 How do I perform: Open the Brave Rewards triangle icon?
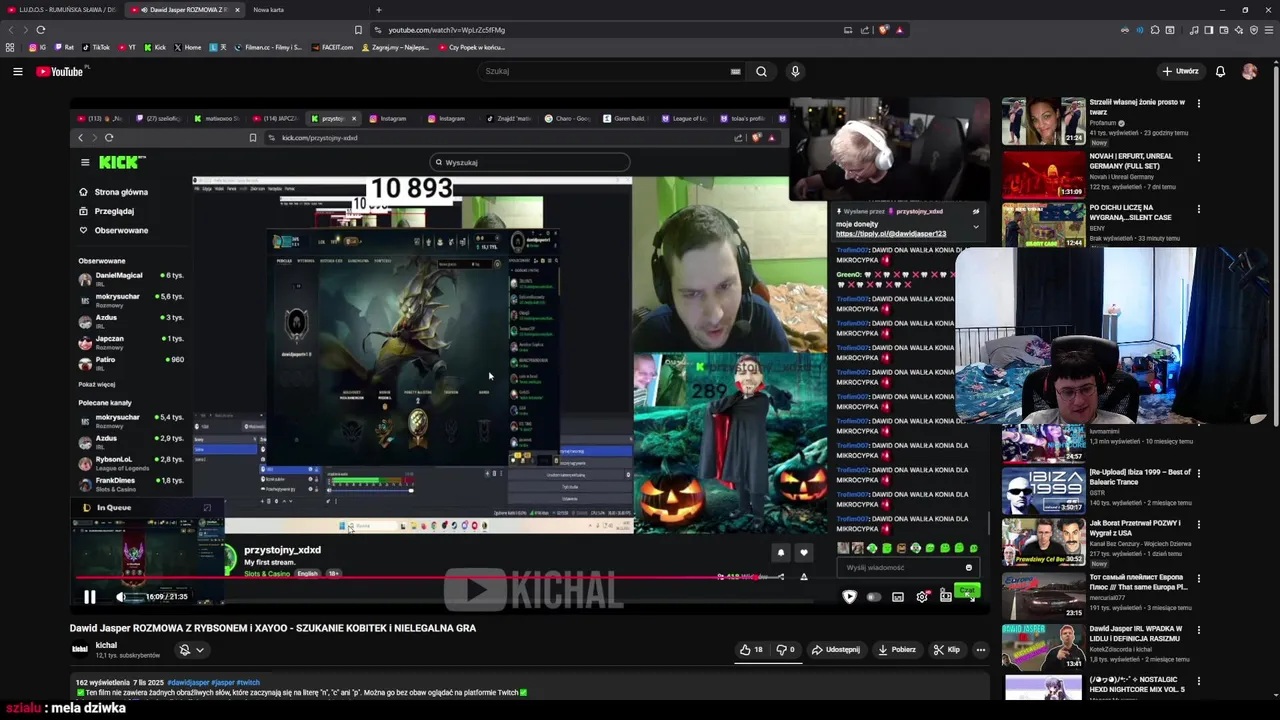pos(899,30)
